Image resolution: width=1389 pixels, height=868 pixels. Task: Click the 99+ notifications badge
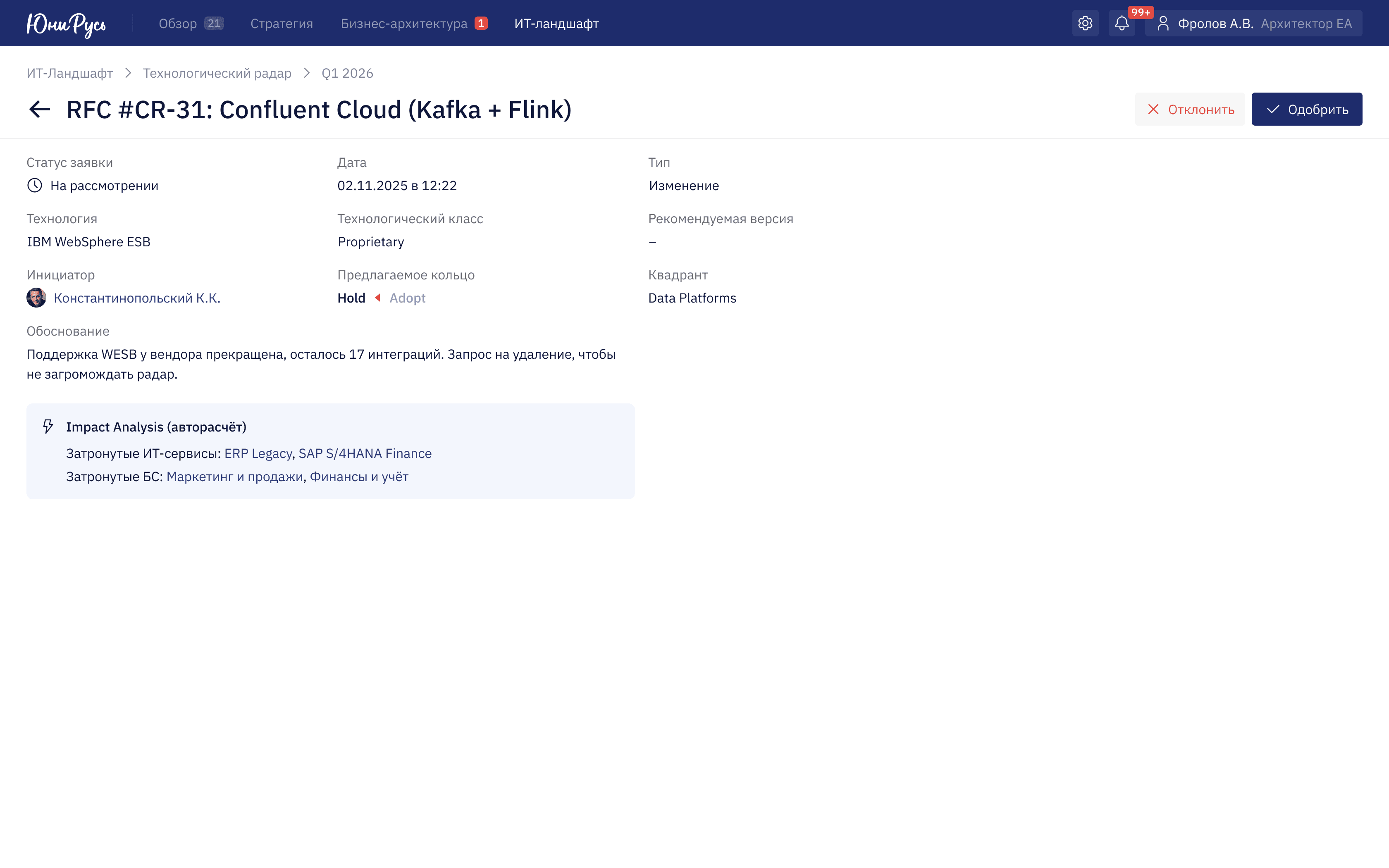(x=1141, y=13)
